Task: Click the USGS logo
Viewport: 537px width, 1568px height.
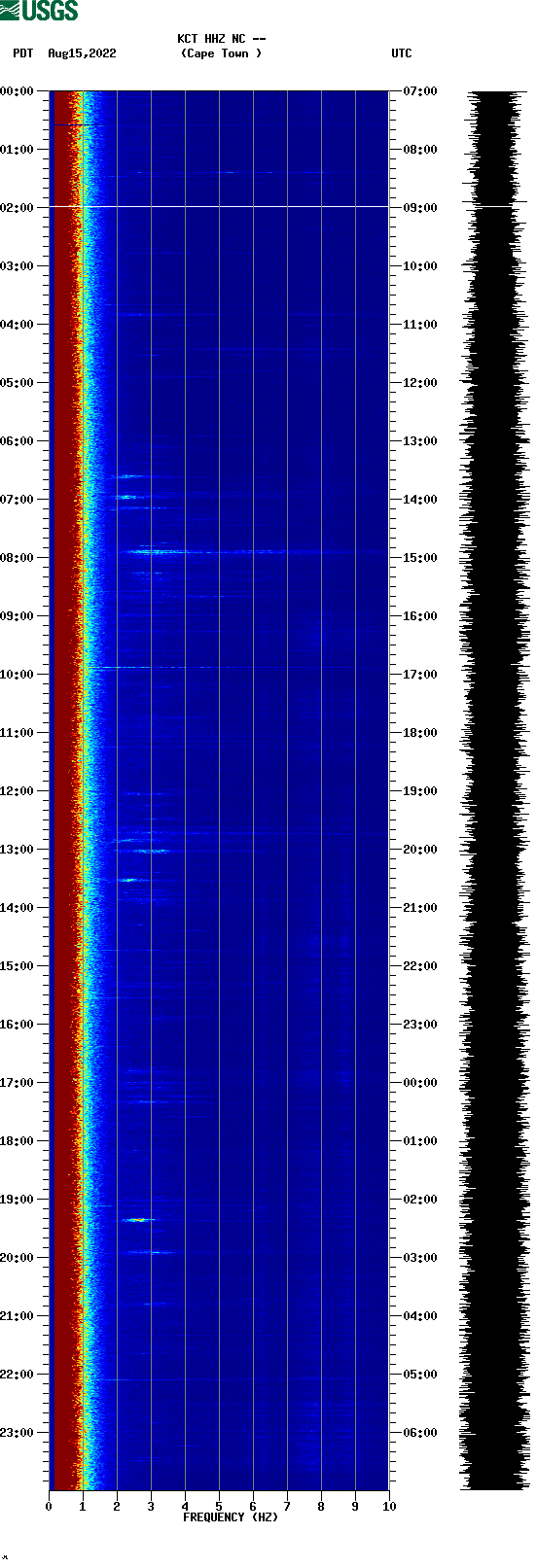Action: click(x=39, y=11)
